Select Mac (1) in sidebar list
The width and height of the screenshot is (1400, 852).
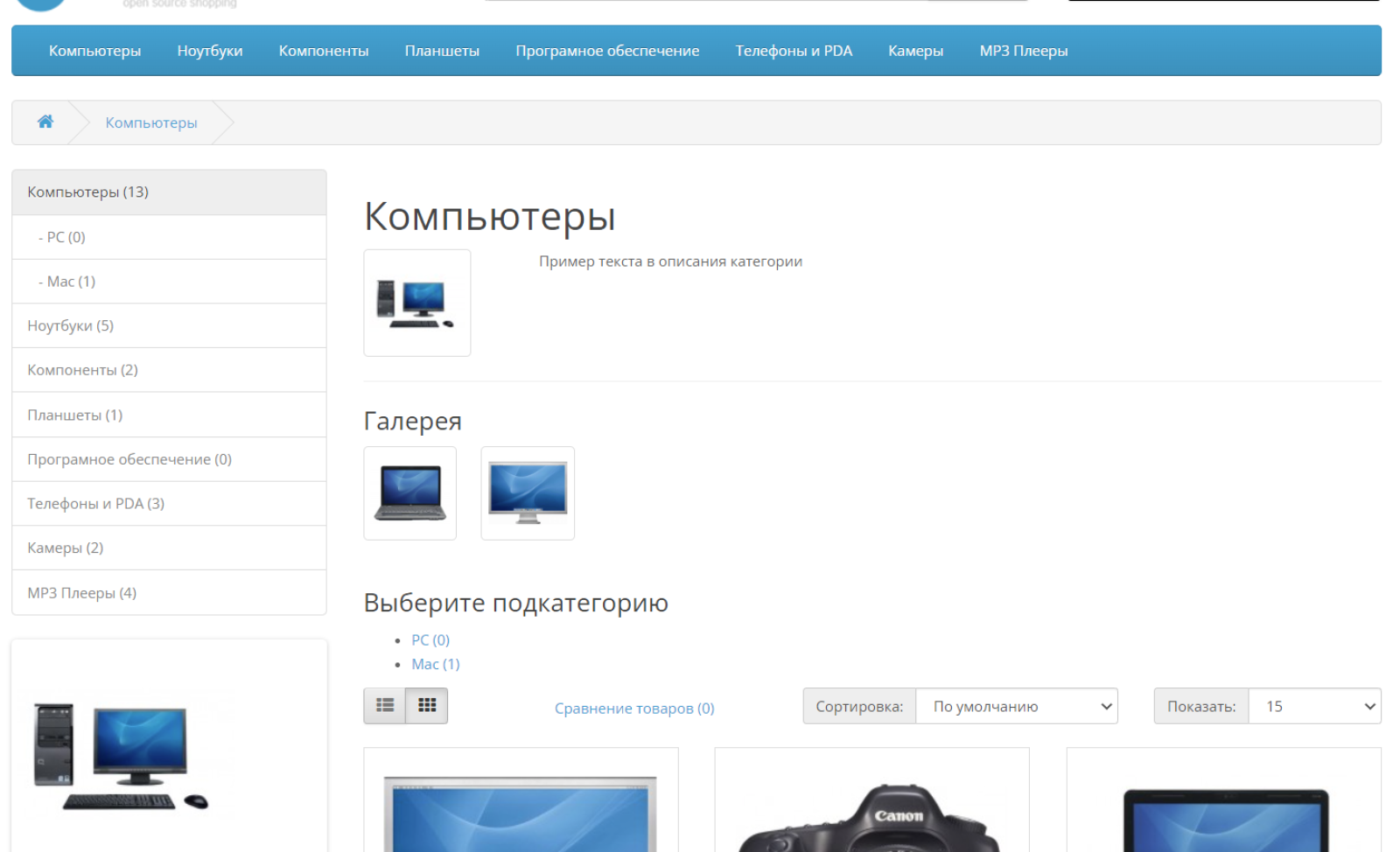[169, 282]
